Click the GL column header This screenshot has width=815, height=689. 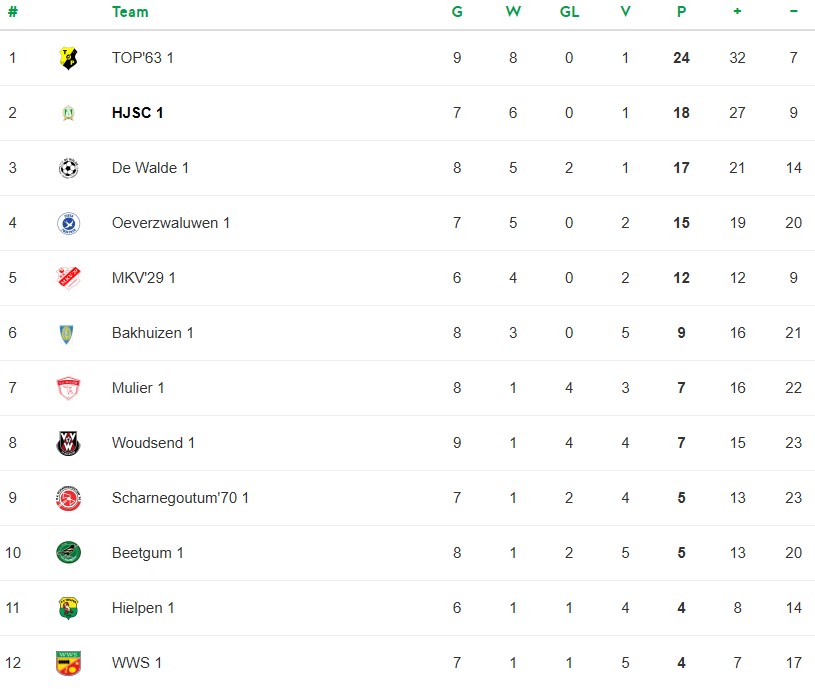[x=569, y=12]
